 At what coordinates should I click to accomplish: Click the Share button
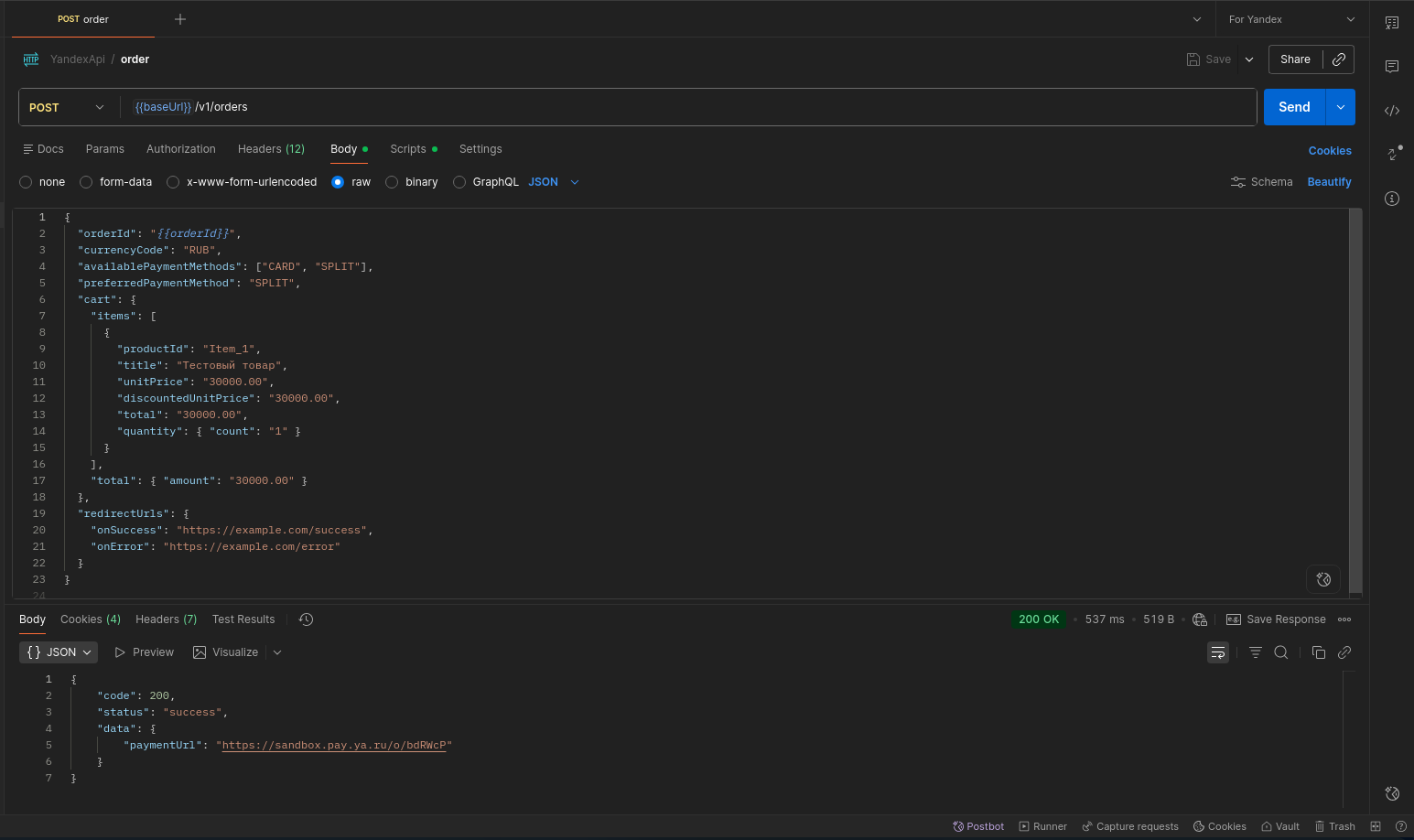pyautogui.click(x=1295, y=59)
